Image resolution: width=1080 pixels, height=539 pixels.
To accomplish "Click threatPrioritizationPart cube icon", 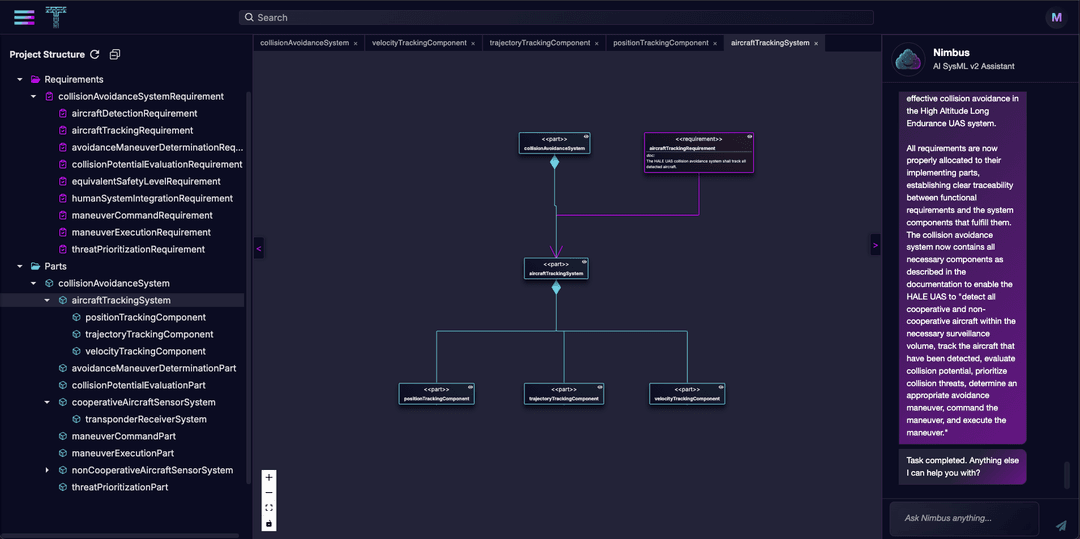I will [63, 487].
